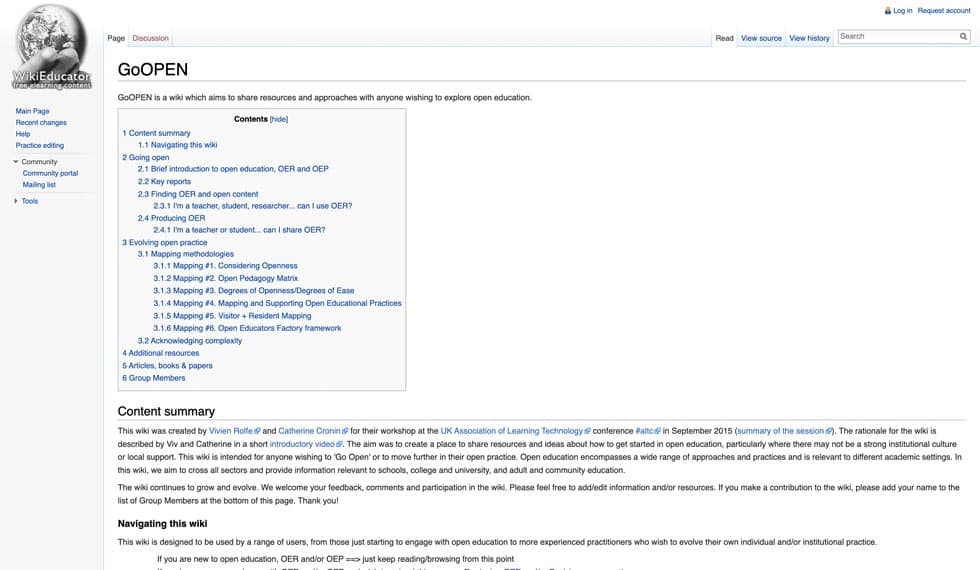The width and height of the screenshot is (980, 570).
Task: Collapse the Community sidebar section
Action: [16, 162]
